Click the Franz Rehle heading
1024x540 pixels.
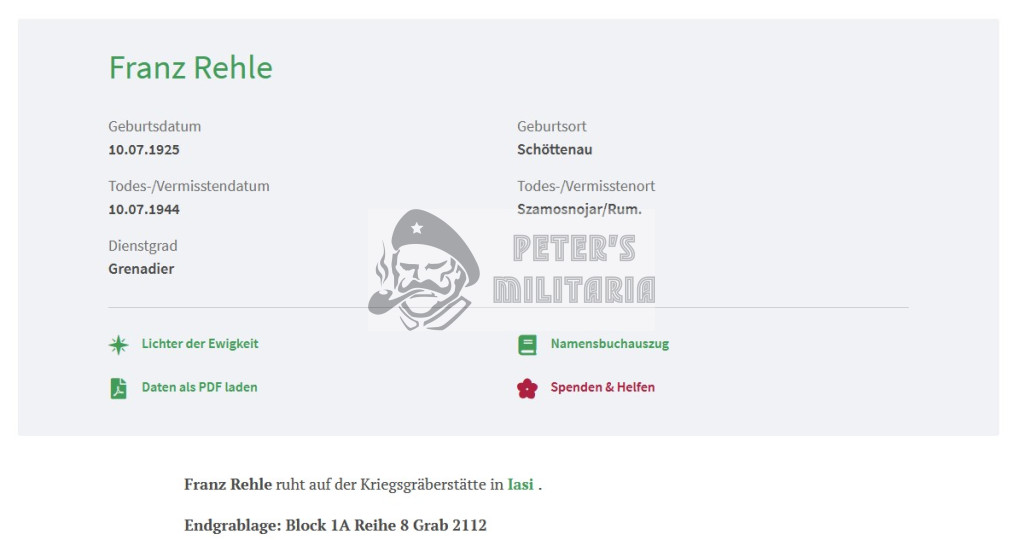coord(190,68)
